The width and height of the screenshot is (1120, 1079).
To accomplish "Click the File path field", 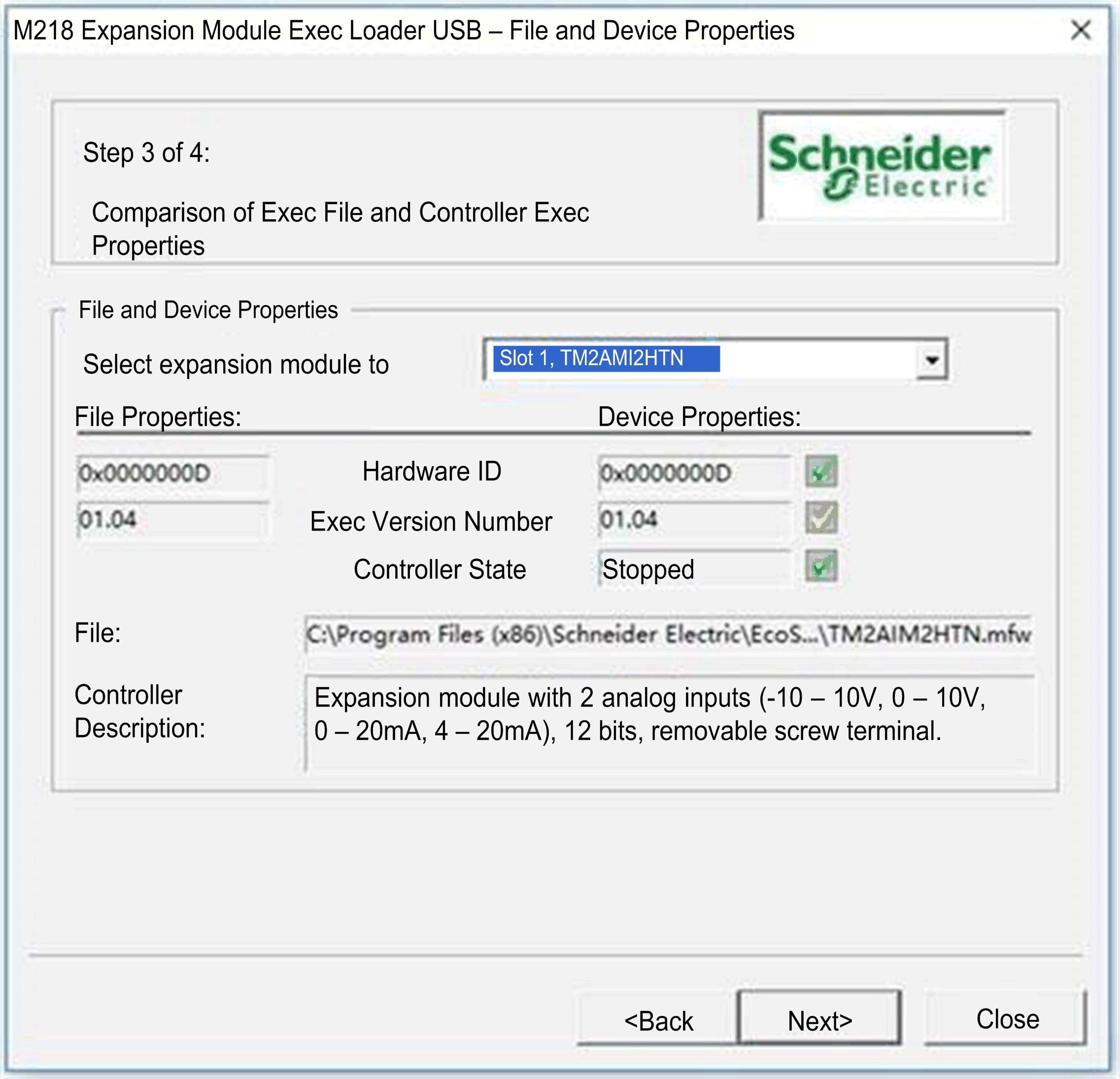I will (x=669, y=634).
